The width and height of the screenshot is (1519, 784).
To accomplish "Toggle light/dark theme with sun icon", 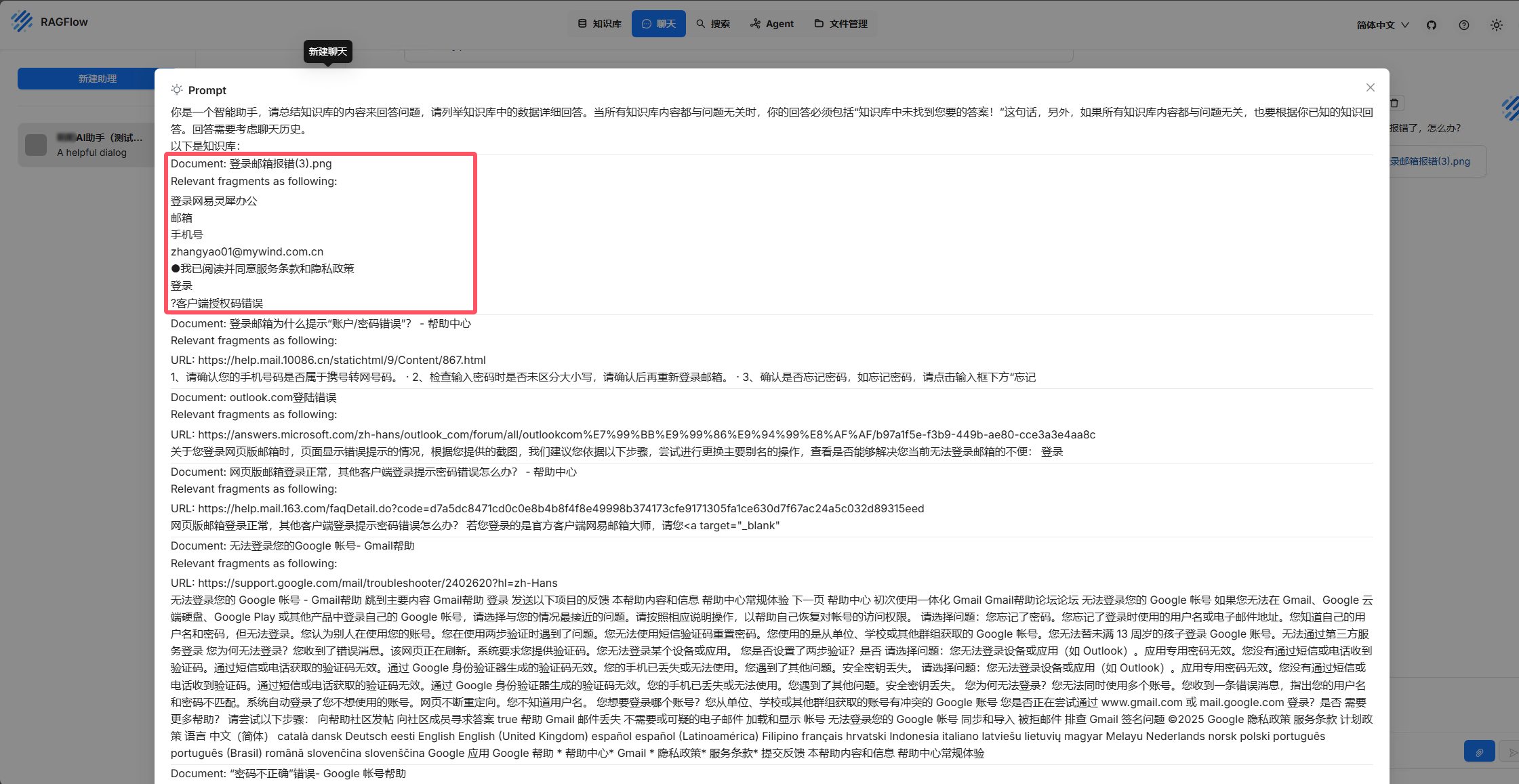I will (1497, 24).
